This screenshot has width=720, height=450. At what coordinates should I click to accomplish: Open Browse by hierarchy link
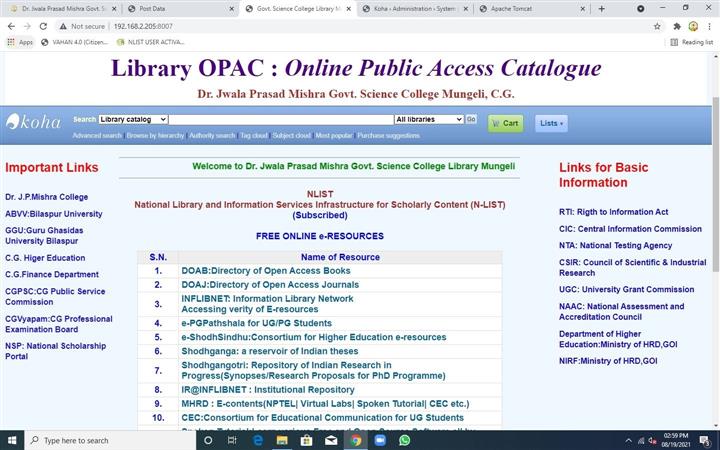tap(155, 135)
